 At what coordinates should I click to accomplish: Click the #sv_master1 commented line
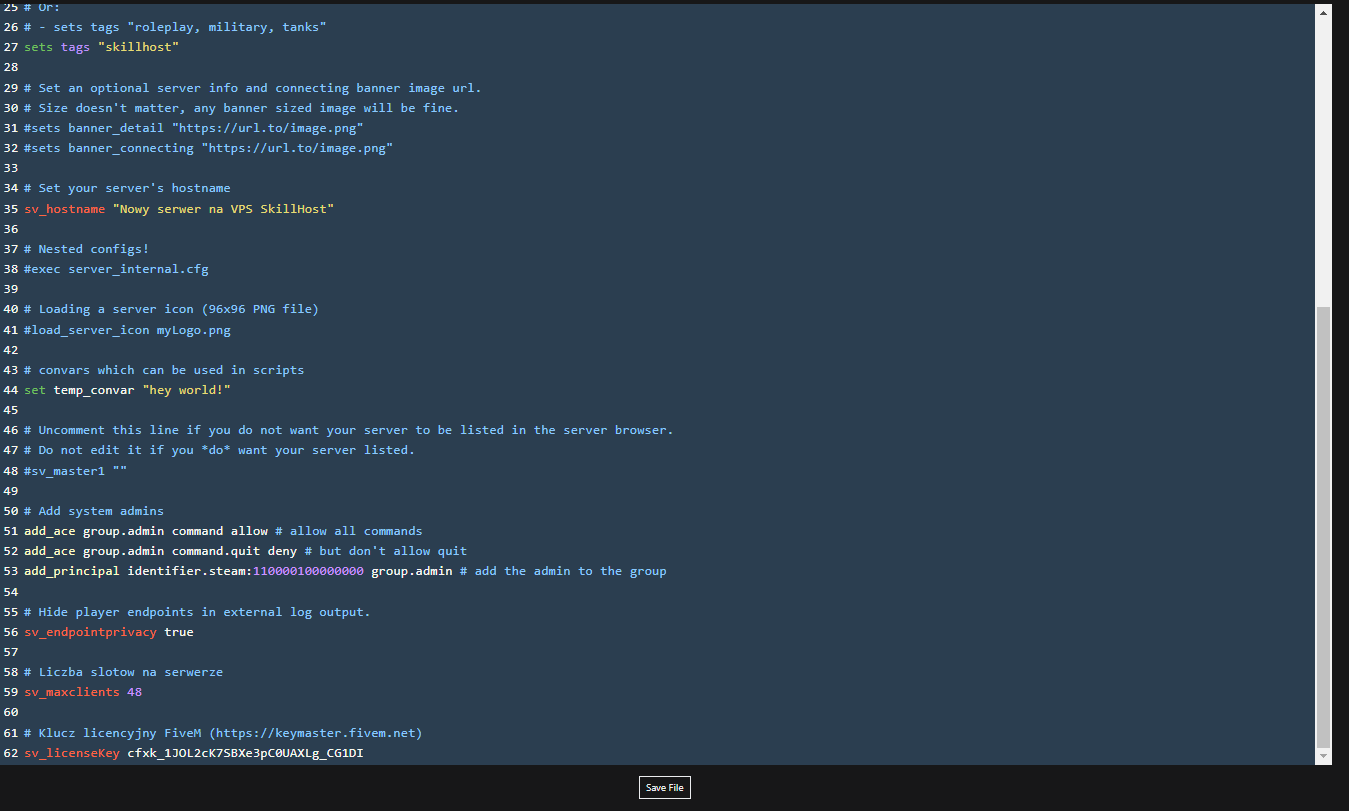[75, 470]
